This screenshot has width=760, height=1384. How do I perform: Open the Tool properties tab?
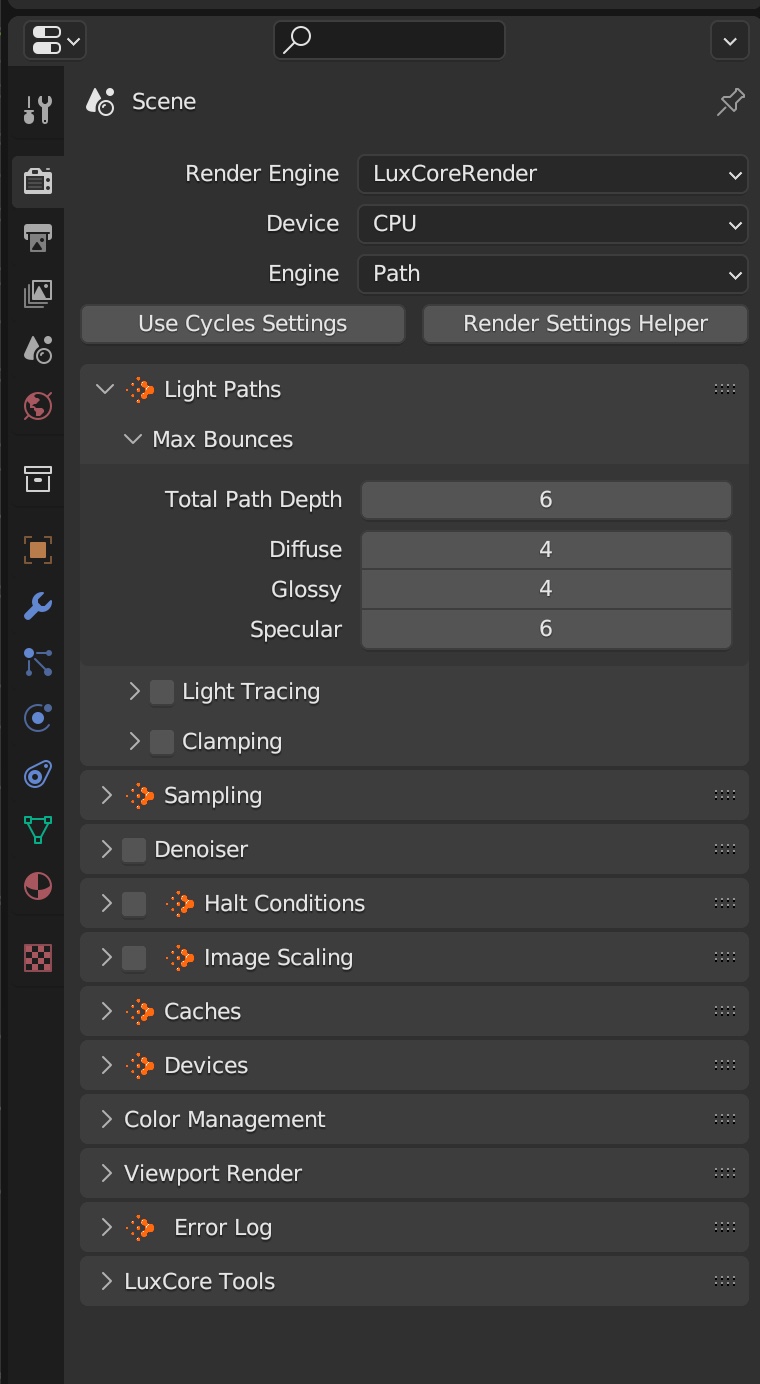pyautogui.click(x=38, y=109)
